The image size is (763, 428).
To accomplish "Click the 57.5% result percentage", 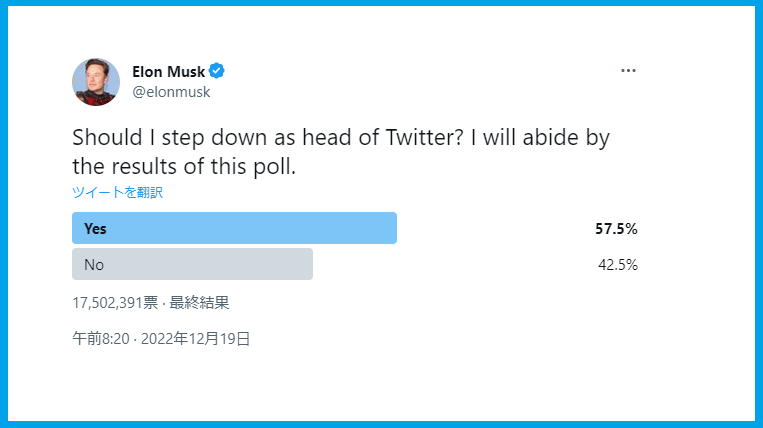I will [616, 229].
